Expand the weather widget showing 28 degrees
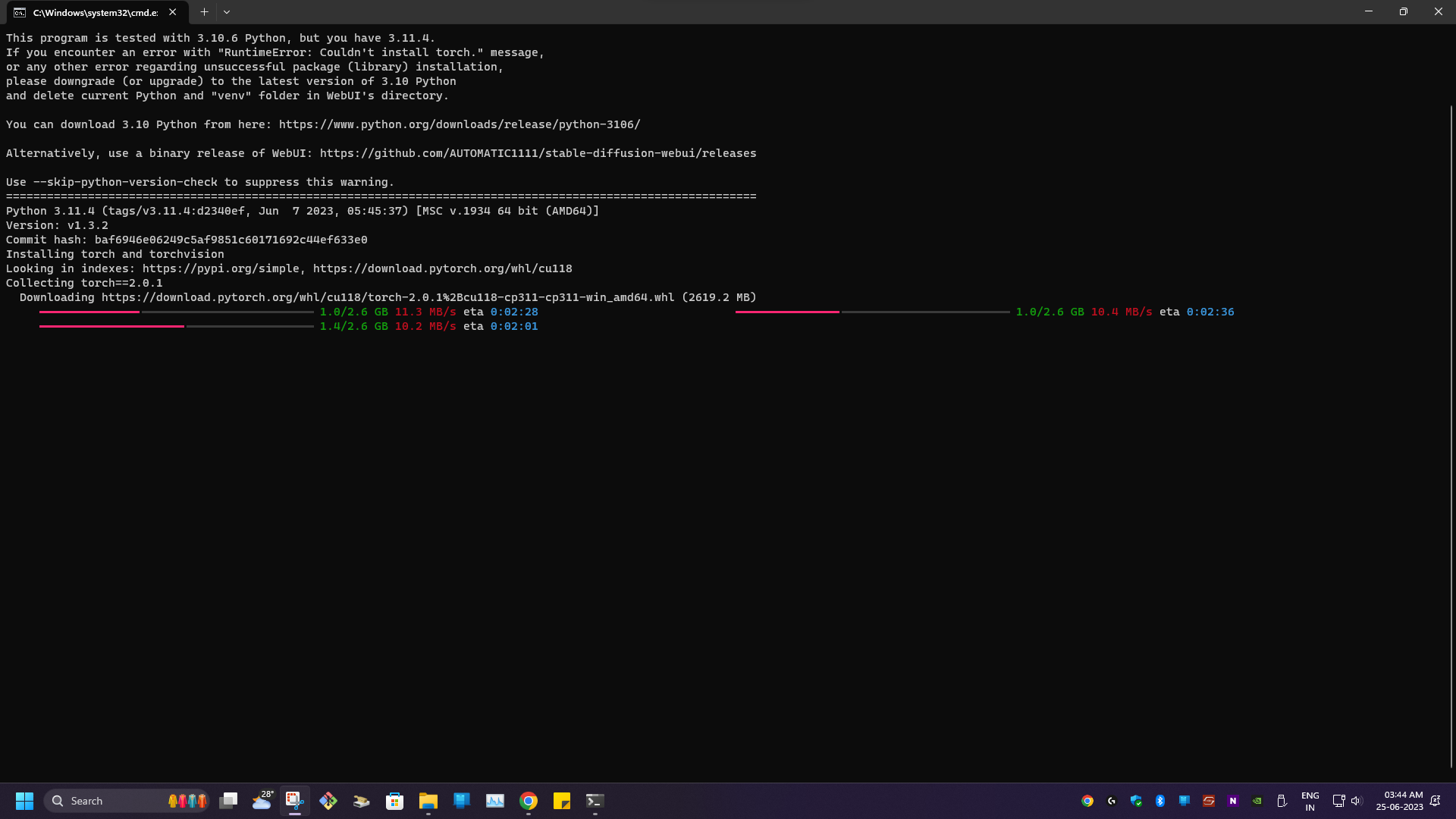The width and height of the screenshot is (1456, 819). point(261,801)
